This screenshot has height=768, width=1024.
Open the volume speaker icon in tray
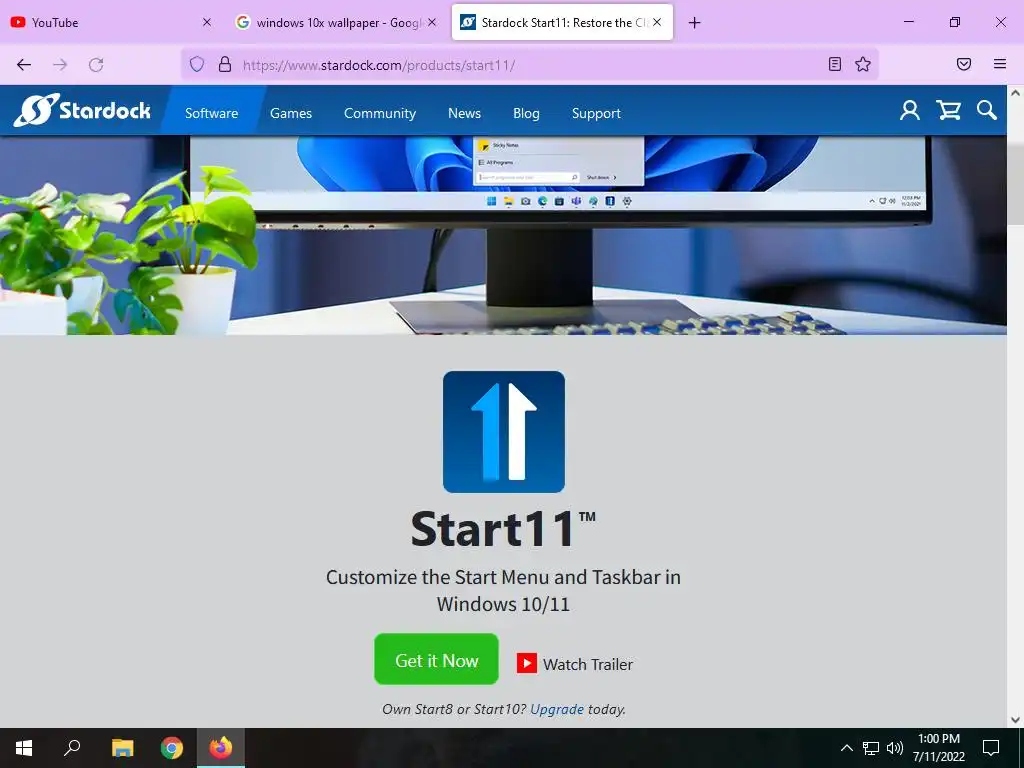pos(895,748)
